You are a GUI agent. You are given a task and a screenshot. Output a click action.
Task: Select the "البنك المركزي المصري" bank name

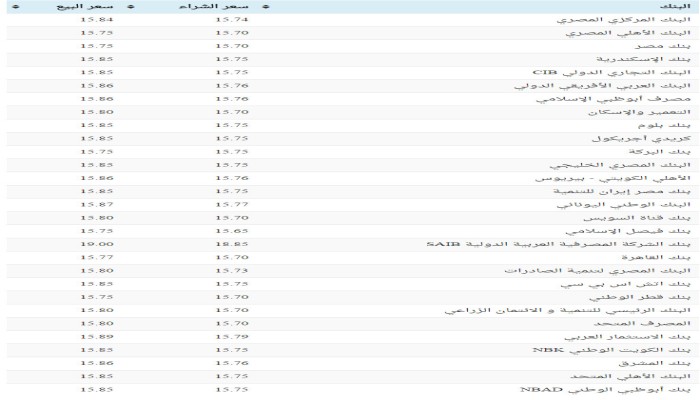click(x=624, y=20)
